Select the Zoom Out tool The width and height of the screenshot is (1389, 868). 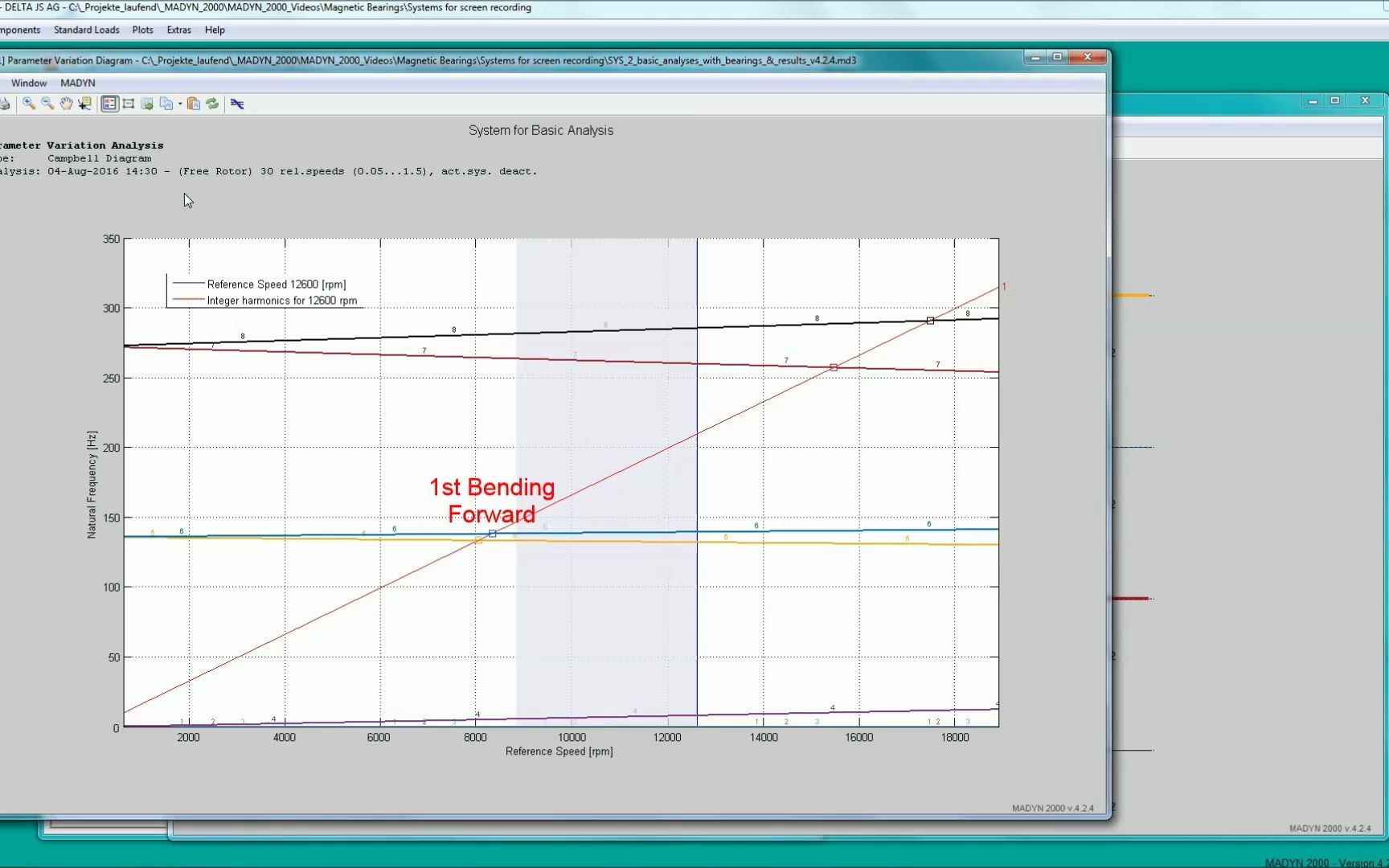47,104
